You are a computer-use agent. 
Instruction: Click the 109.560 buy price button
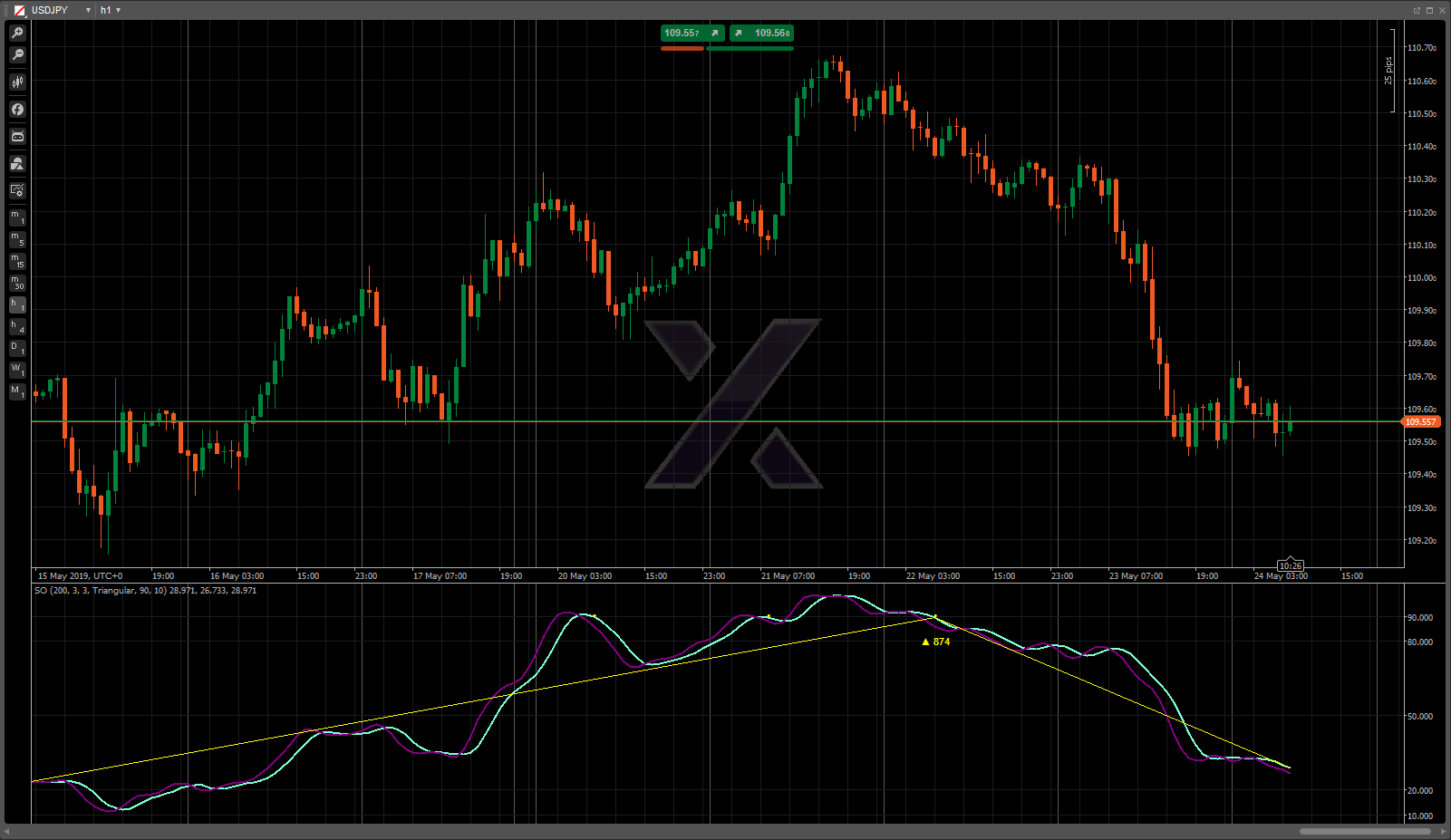[x=762, y=33]
